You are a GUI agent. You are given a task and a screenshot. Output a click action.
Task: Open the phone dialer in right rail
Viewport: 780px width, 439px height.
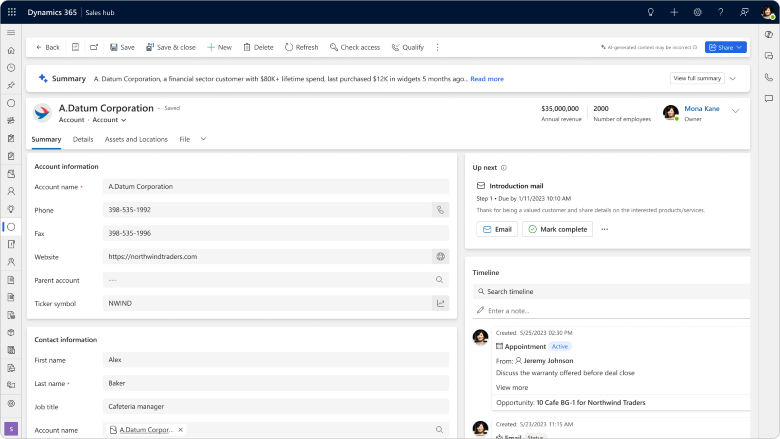(769, 77)
